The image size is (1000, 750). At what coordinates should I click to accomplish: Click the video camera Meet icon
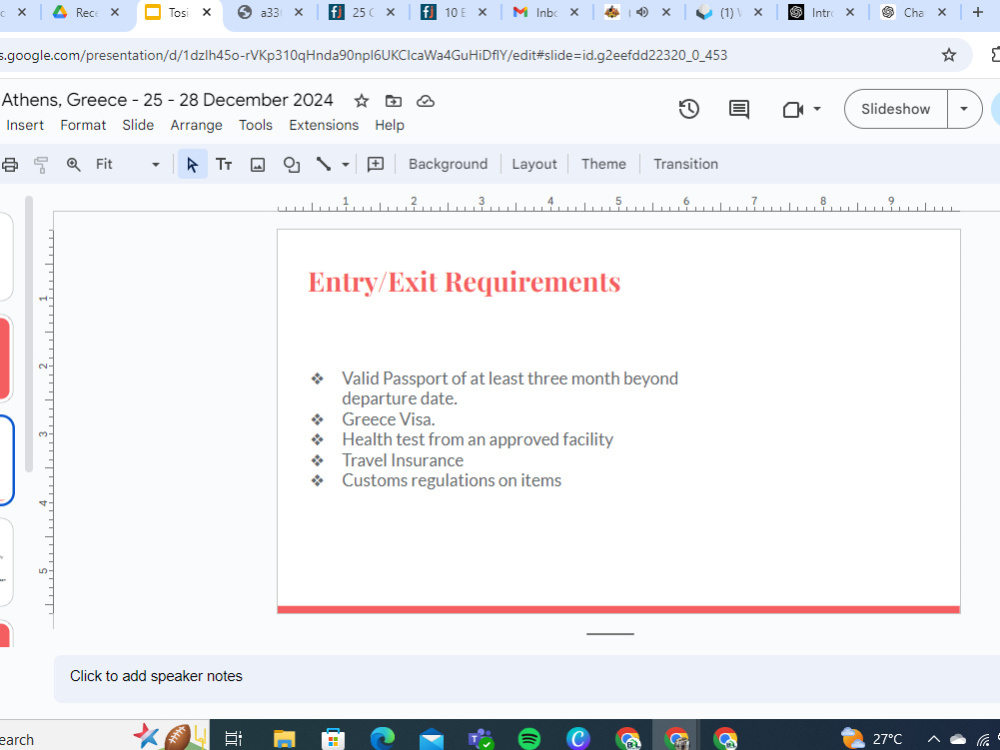(793, 110)
